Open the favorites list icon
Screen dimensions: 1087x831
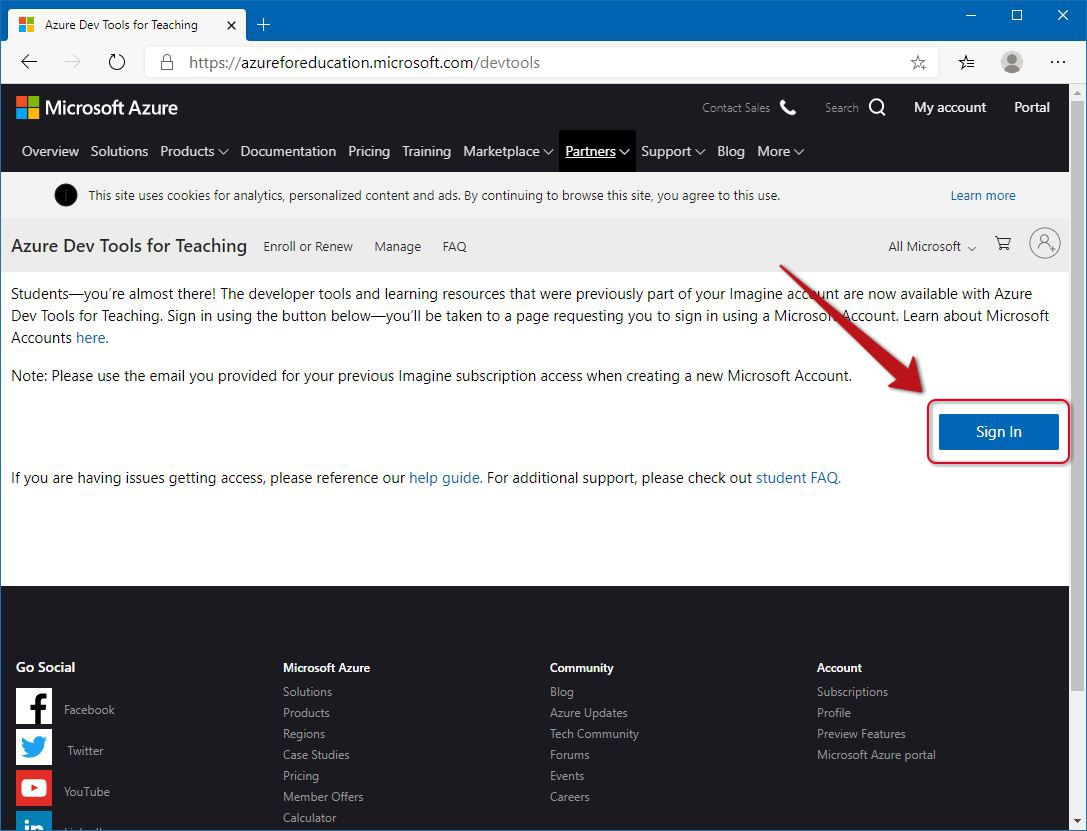pos(966,62)
